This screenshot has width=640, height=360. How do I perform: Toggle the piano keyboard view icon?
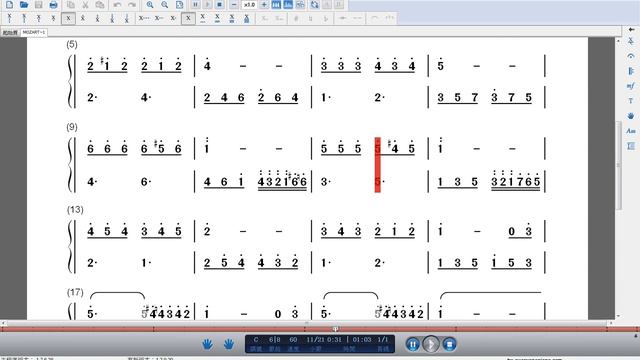coord(276,5)
